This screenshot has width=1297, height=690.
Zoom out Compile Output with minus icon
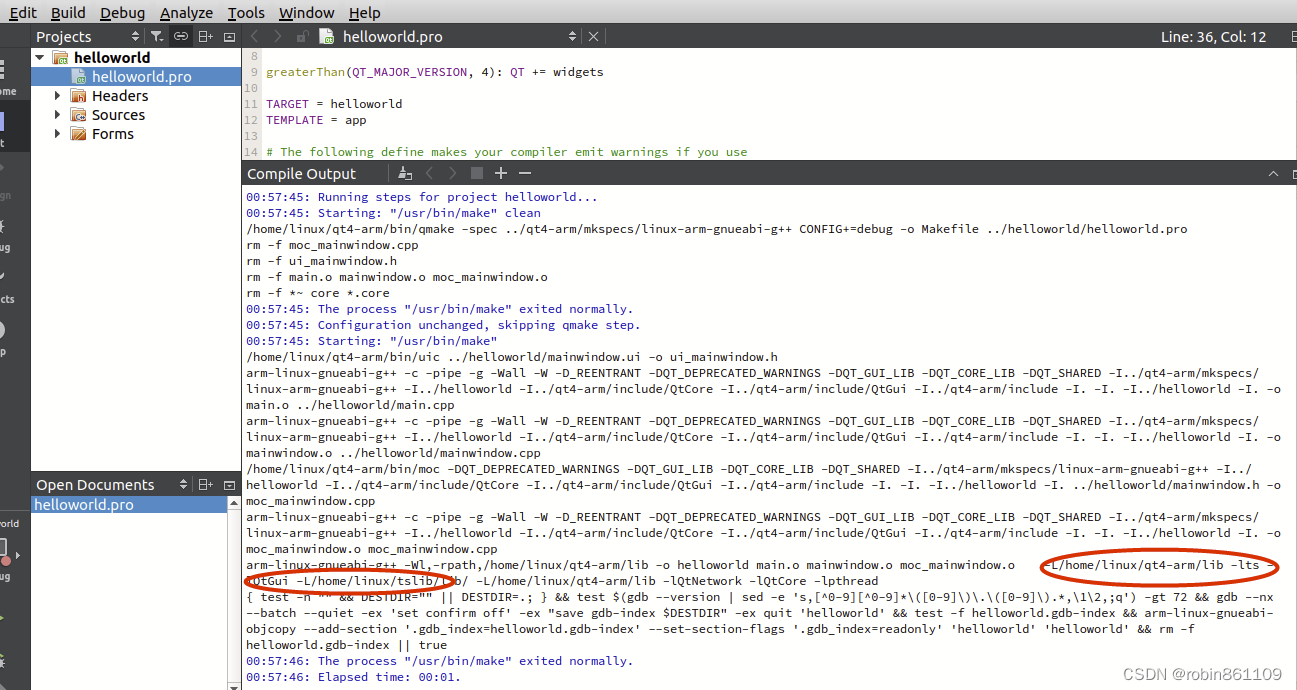coord(524,173)
